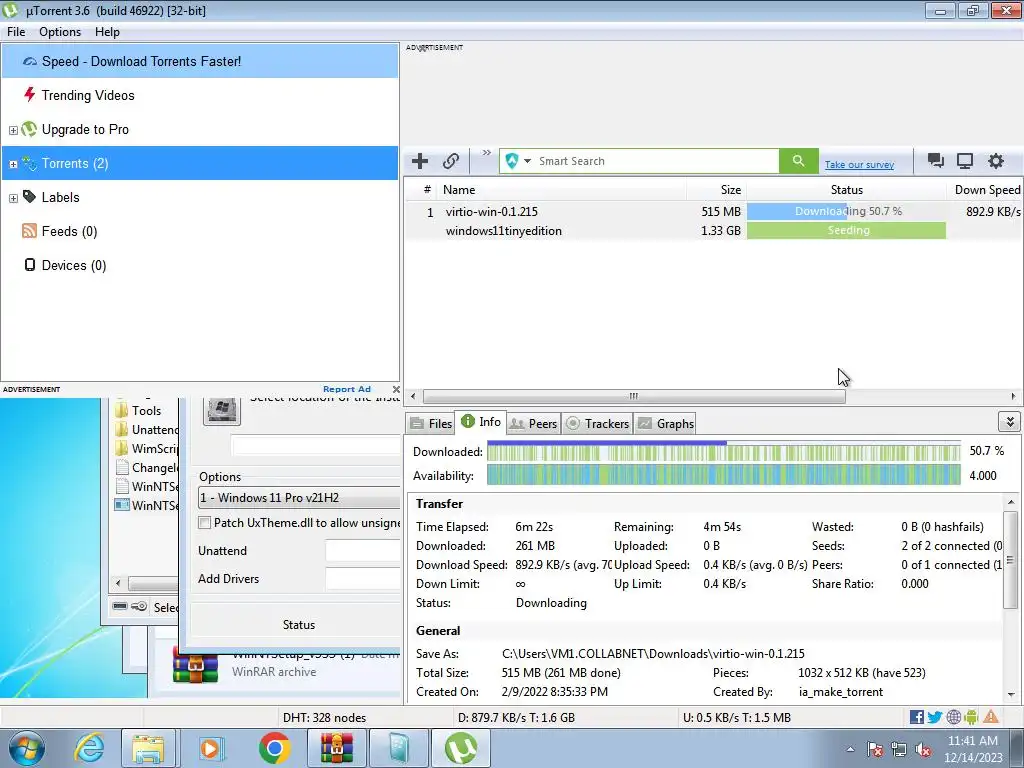Click the Devices phone icon

(x=29, y=264)
